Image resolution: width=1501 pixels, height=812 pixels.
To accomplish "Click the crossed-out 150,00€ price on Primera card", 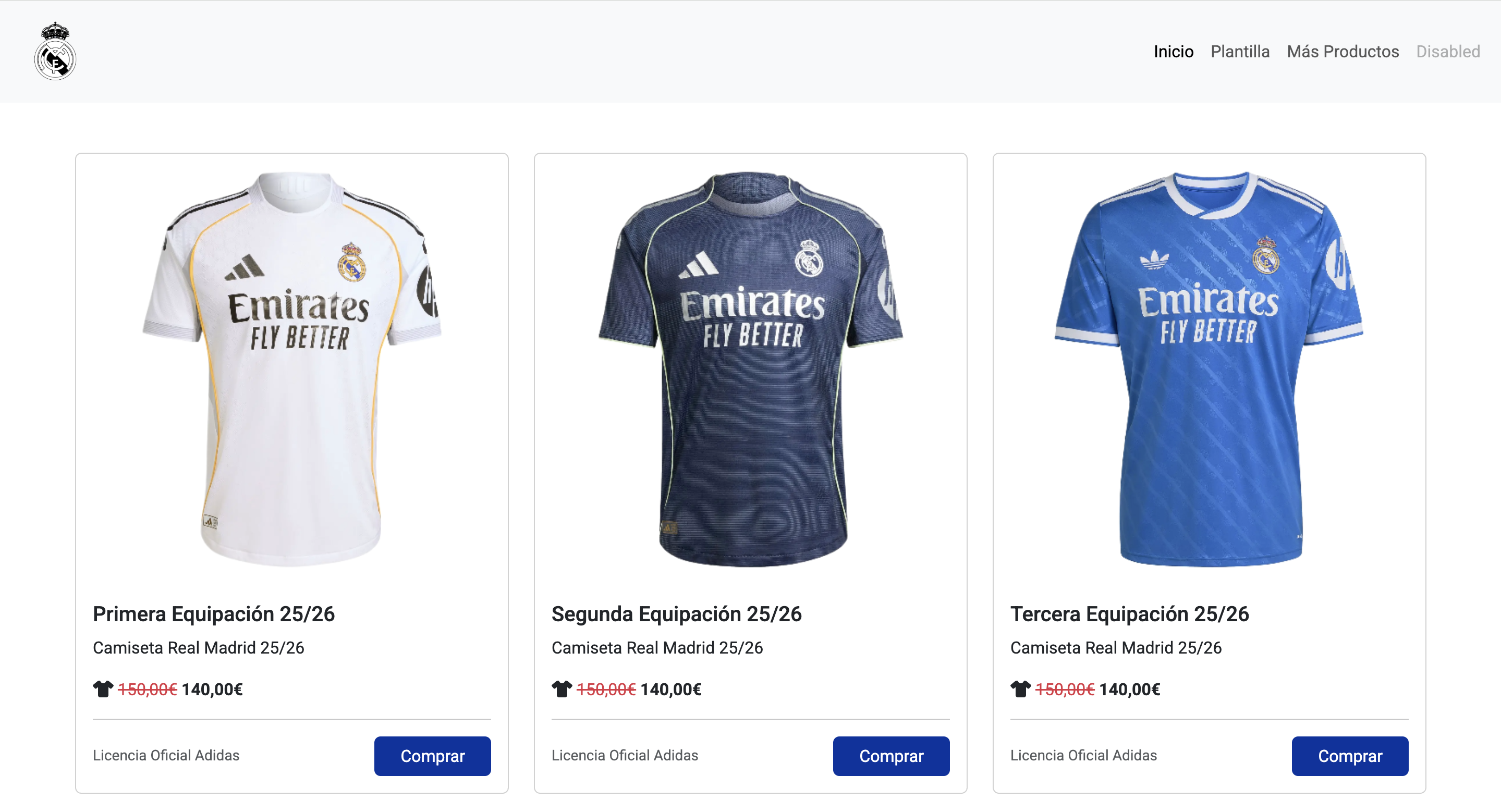I will pos(148,690).
